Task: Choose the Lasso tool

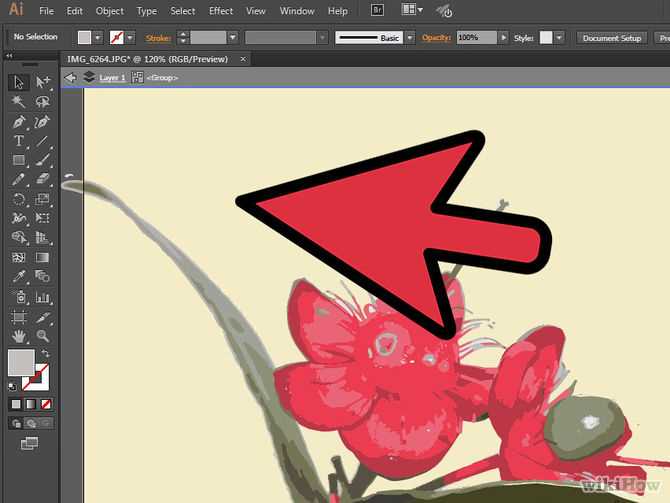Action: pos(42,102)
